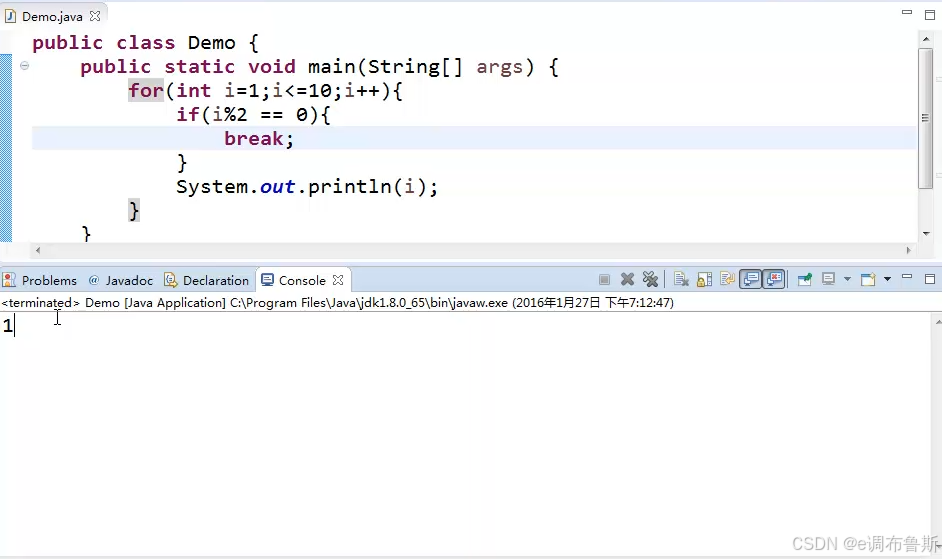Click the 'void' keyword in main
The image size is (942, 559).
pos(272,67)
